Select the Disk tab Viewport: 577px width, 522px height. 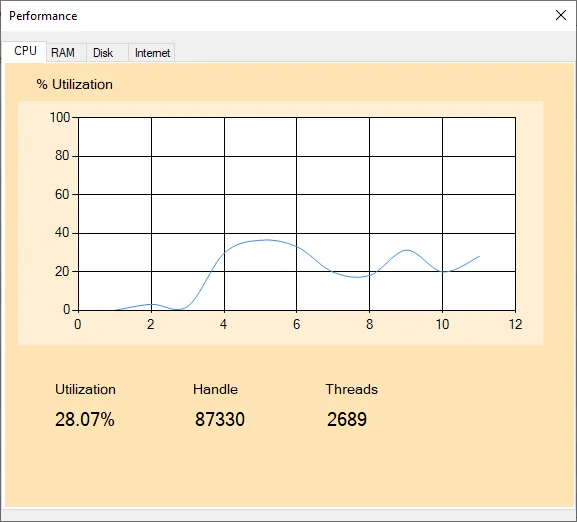[x=107, y=53]
